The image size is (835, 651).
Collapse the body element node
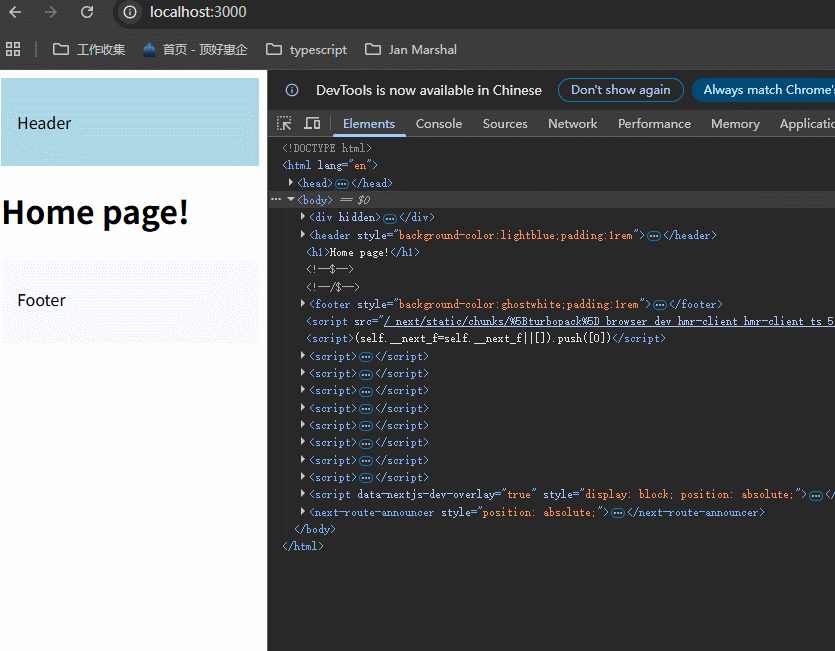(291, 200)
